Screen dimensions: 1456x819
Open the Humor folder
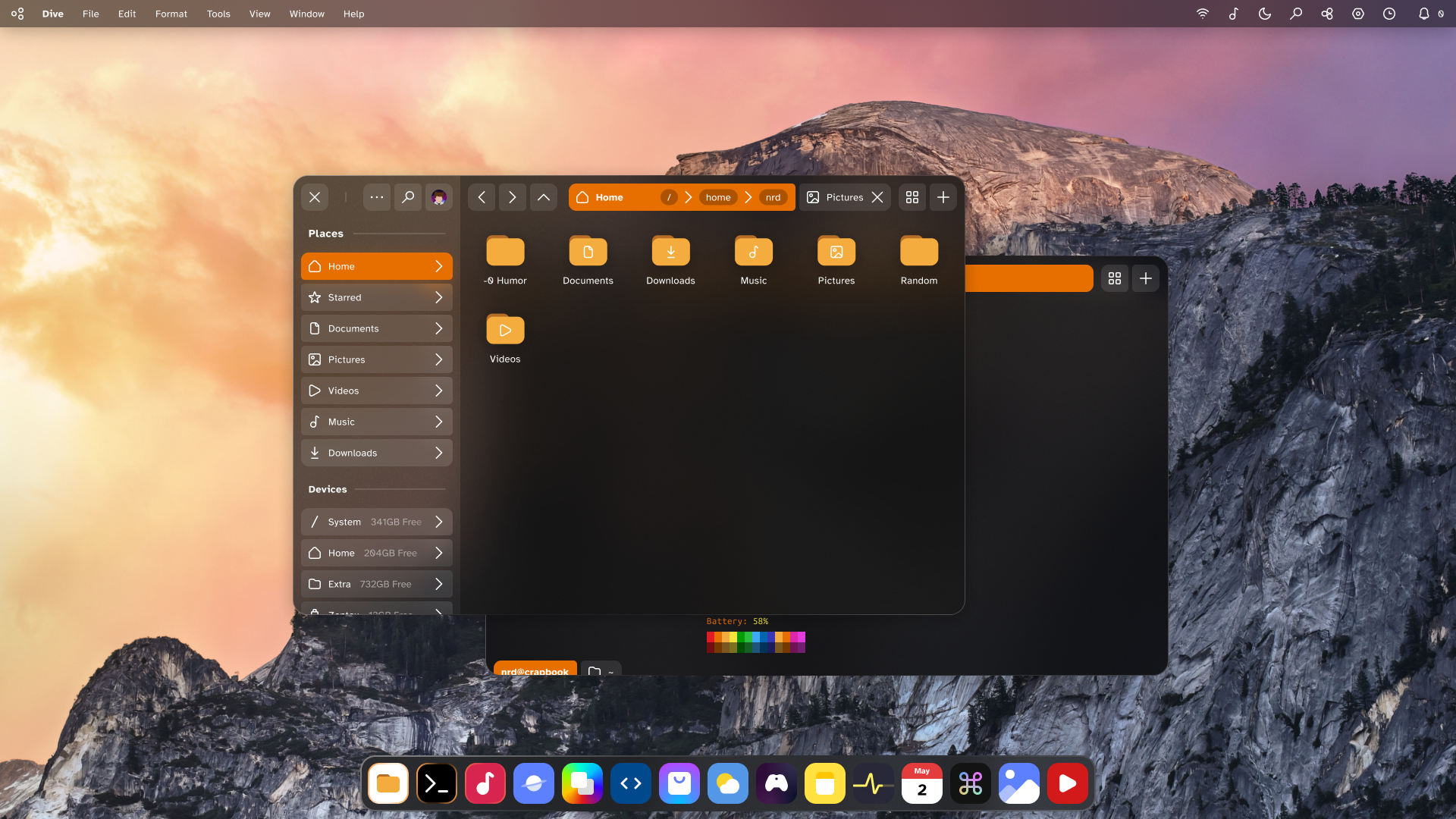[x=505, y=261]
